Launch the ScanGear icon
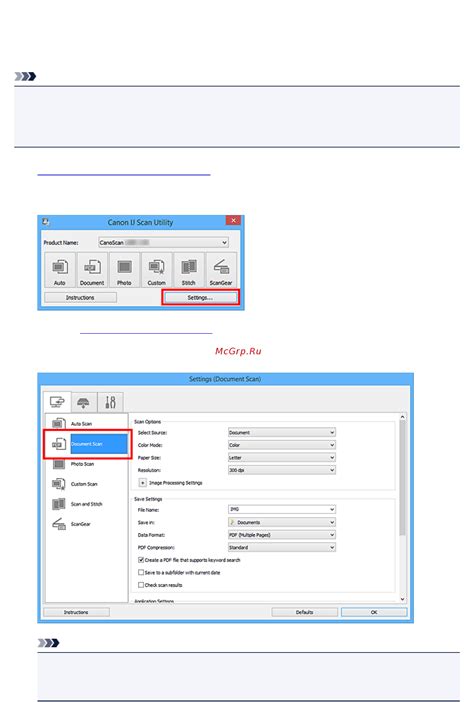474x702 pixels. pos(221,270)
